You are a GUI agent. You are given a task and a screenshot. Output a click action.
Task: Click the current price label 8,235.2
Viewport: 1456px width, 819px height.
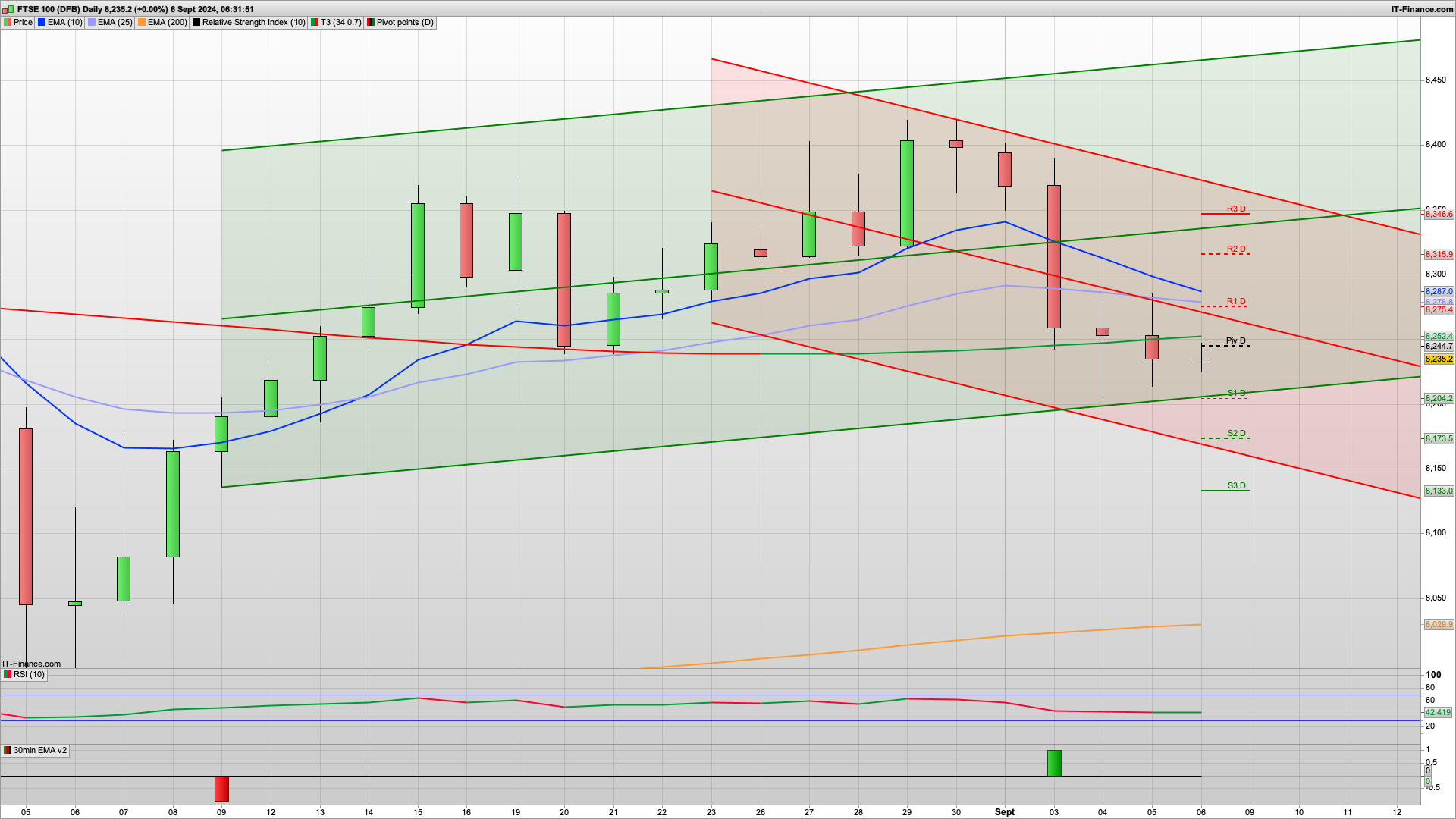tap(1439, 359)
